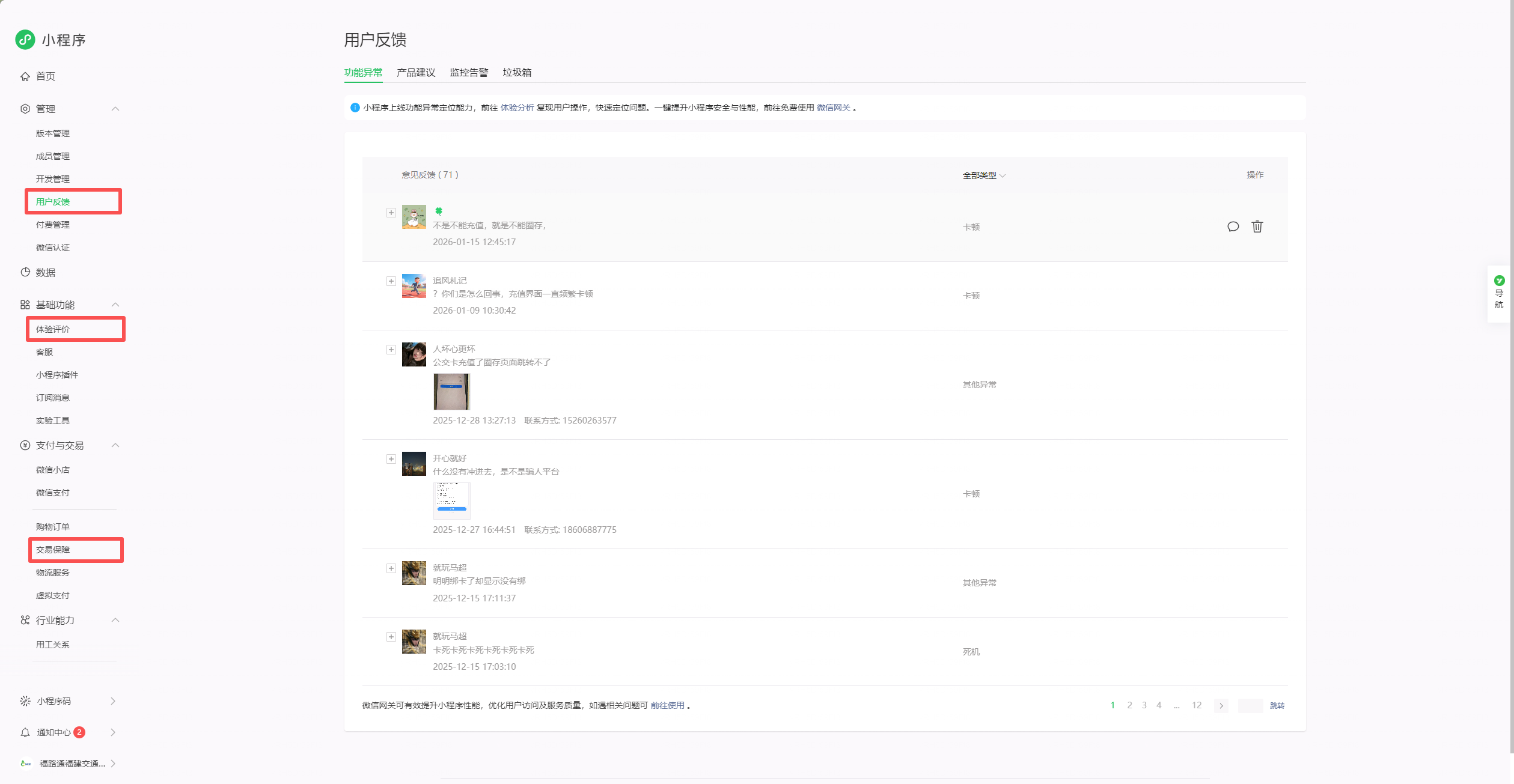Viewport: 1514px width, 784px height.
Task: Click the 数据 pie chart icon
Action: coord(25,272)
